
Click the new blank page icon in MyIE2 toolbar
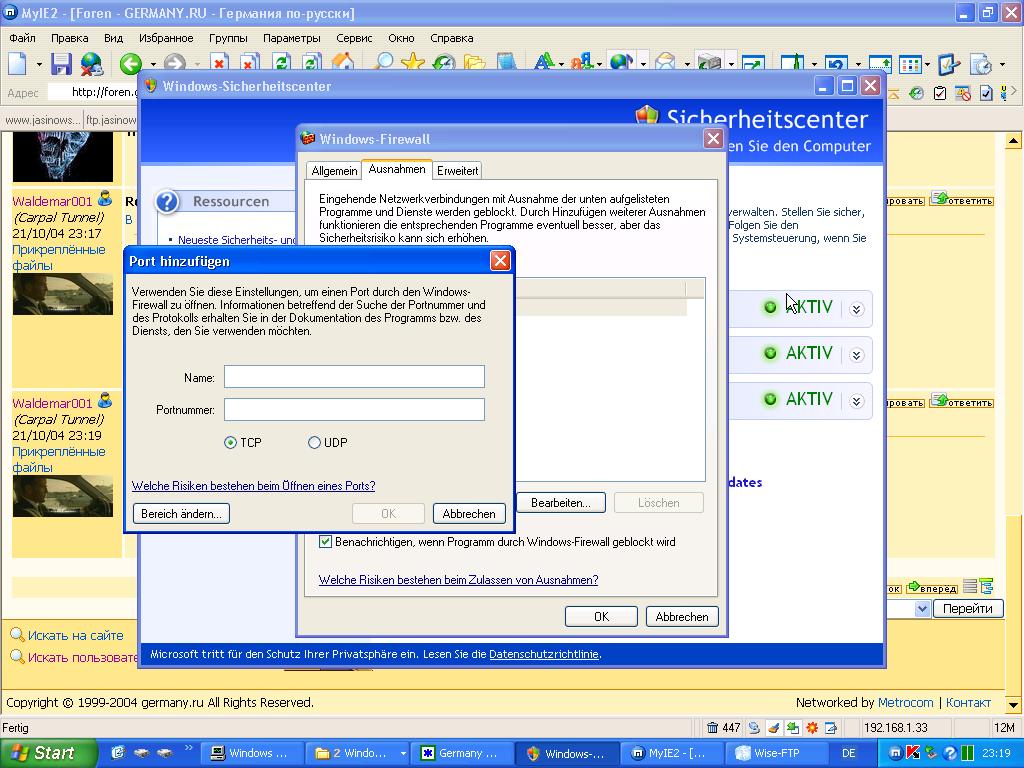[18, 63]
